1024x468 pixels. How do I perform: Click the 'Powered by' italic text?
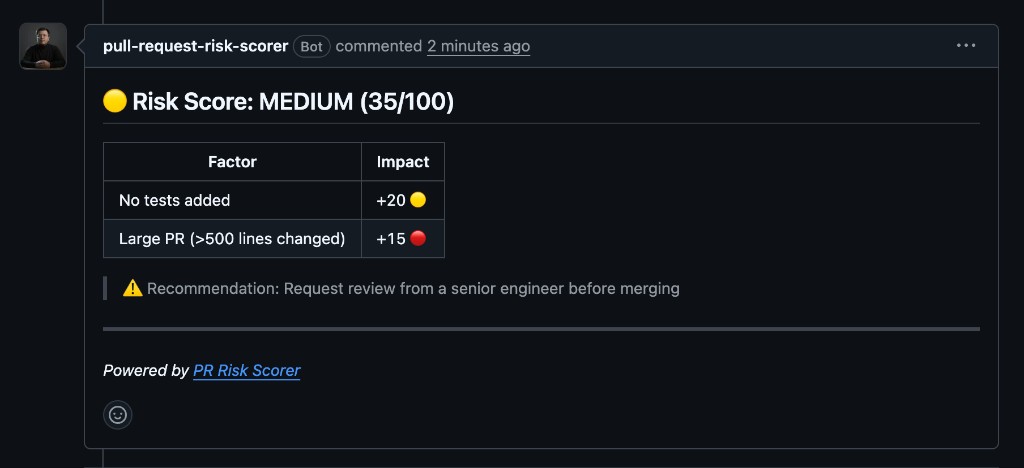(x=146, y=371)
